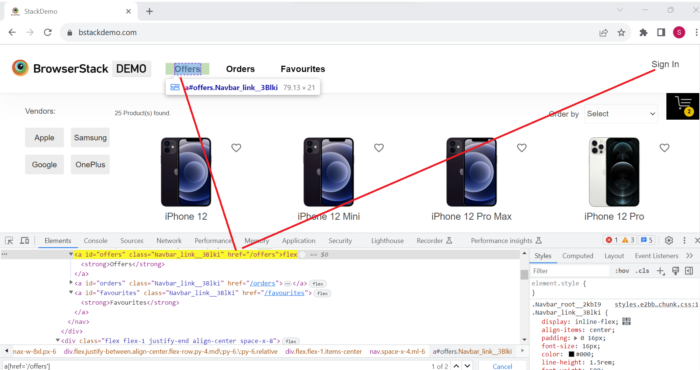Open the Order by Select dropdown
The width and height of the screenshot is (700, 370).
tap(621, 114)
